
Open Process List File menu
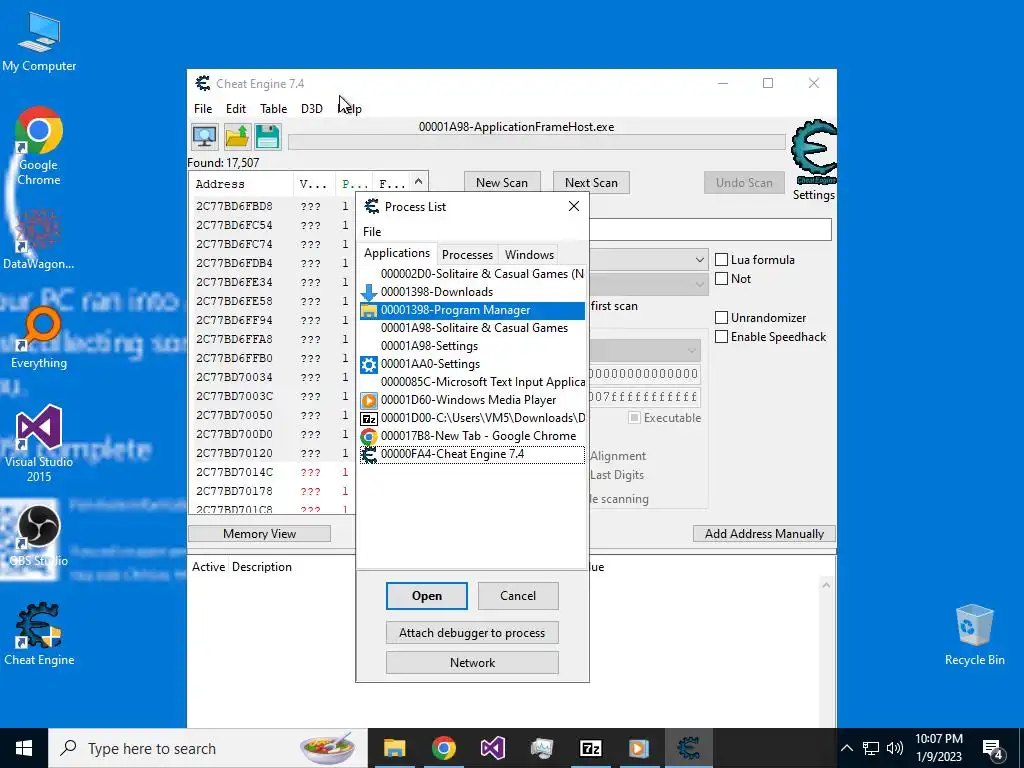(372, 232)
